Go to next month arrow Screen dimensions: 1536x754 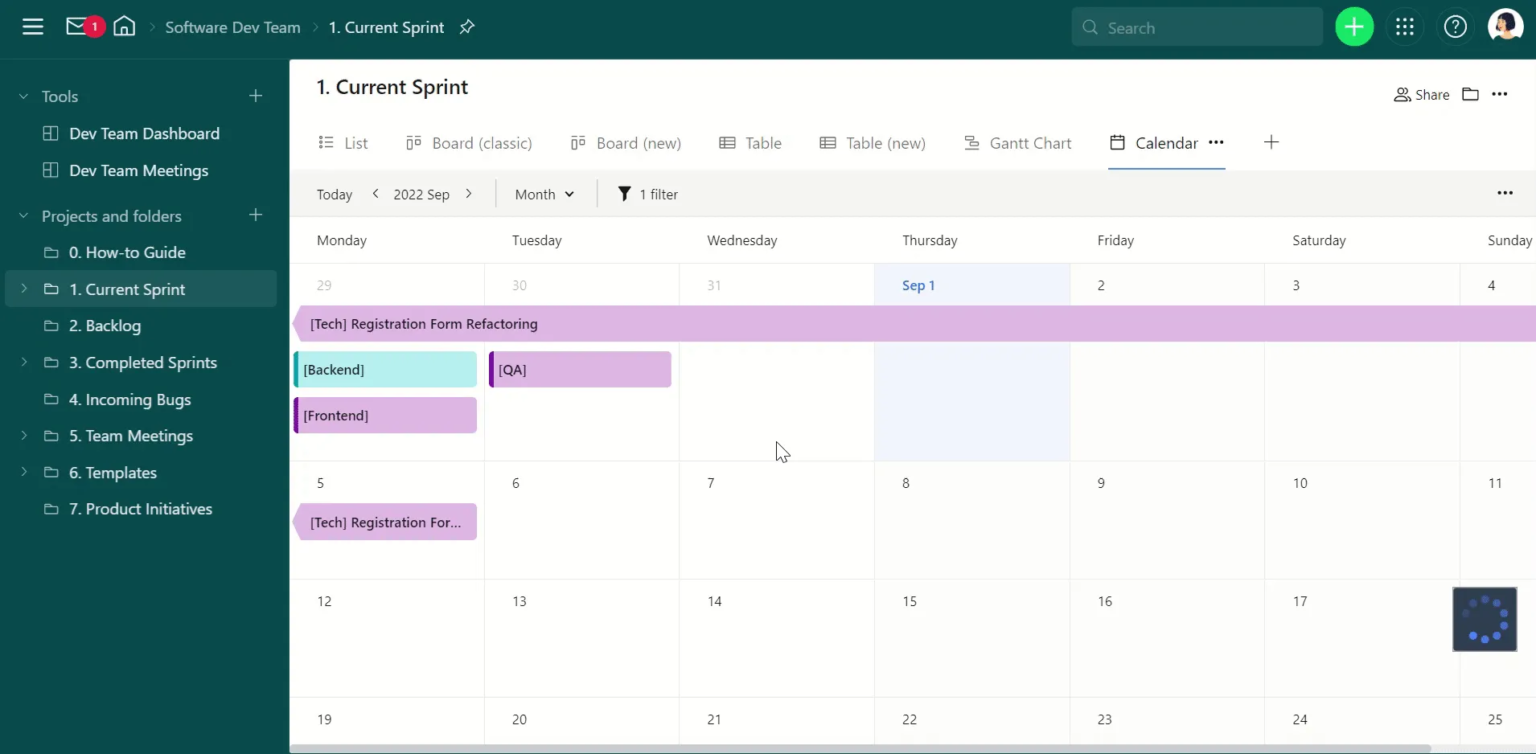pyautogui.click(x=468, y=194)
